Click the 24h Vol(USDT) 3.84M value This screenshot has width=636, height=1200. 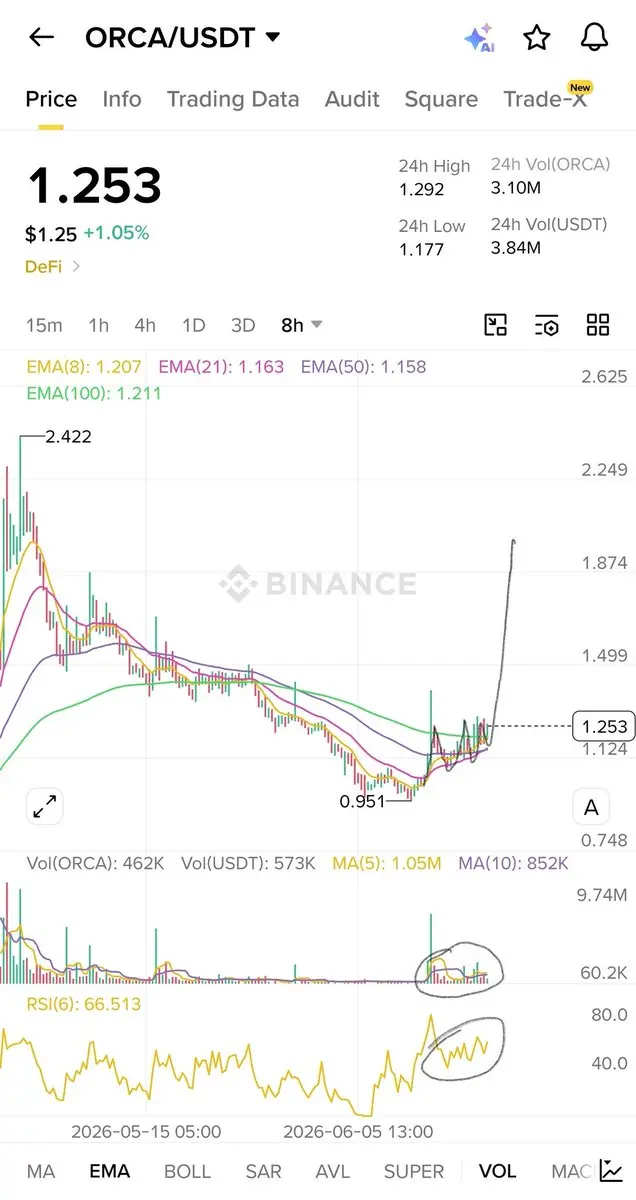coord(516,247)
